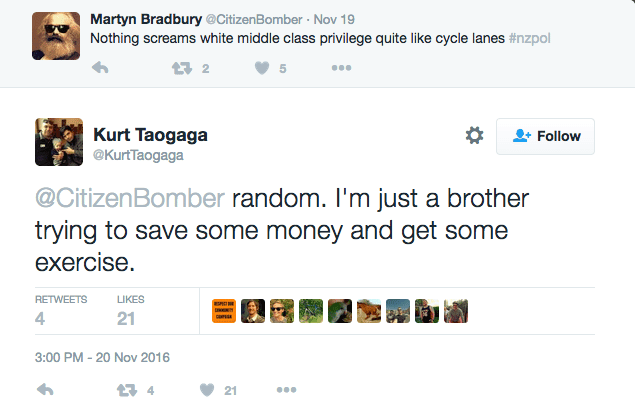Viewport: 635px width, 420px height.
Task: Open more options on Kurt Taogaga's tweet
Action: coord(286,390)
